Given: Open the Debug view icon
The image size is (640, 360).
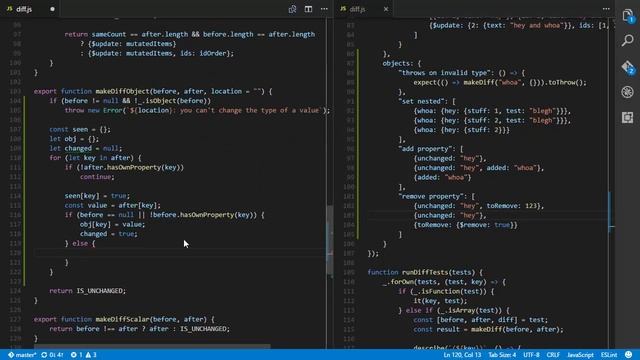Looking at the screenshot, I should (x=628, y=92).
